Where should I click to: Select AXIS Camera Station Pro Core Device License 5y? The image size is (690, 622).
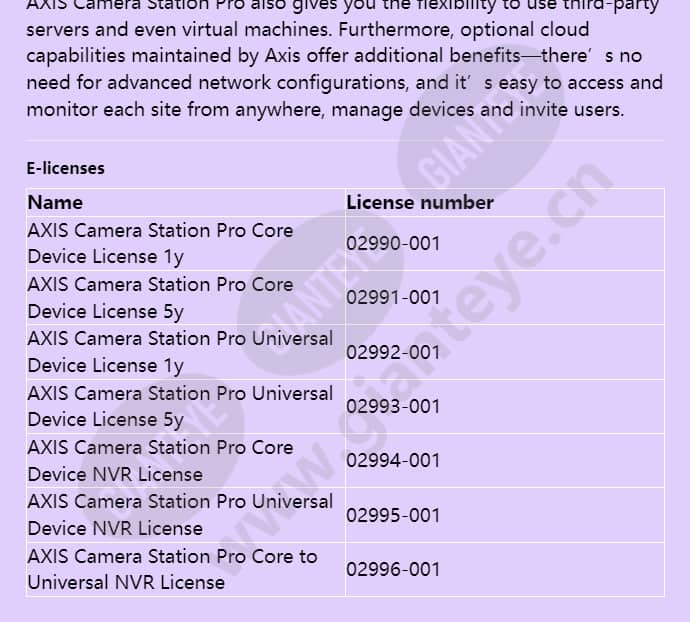click(160, 298)
